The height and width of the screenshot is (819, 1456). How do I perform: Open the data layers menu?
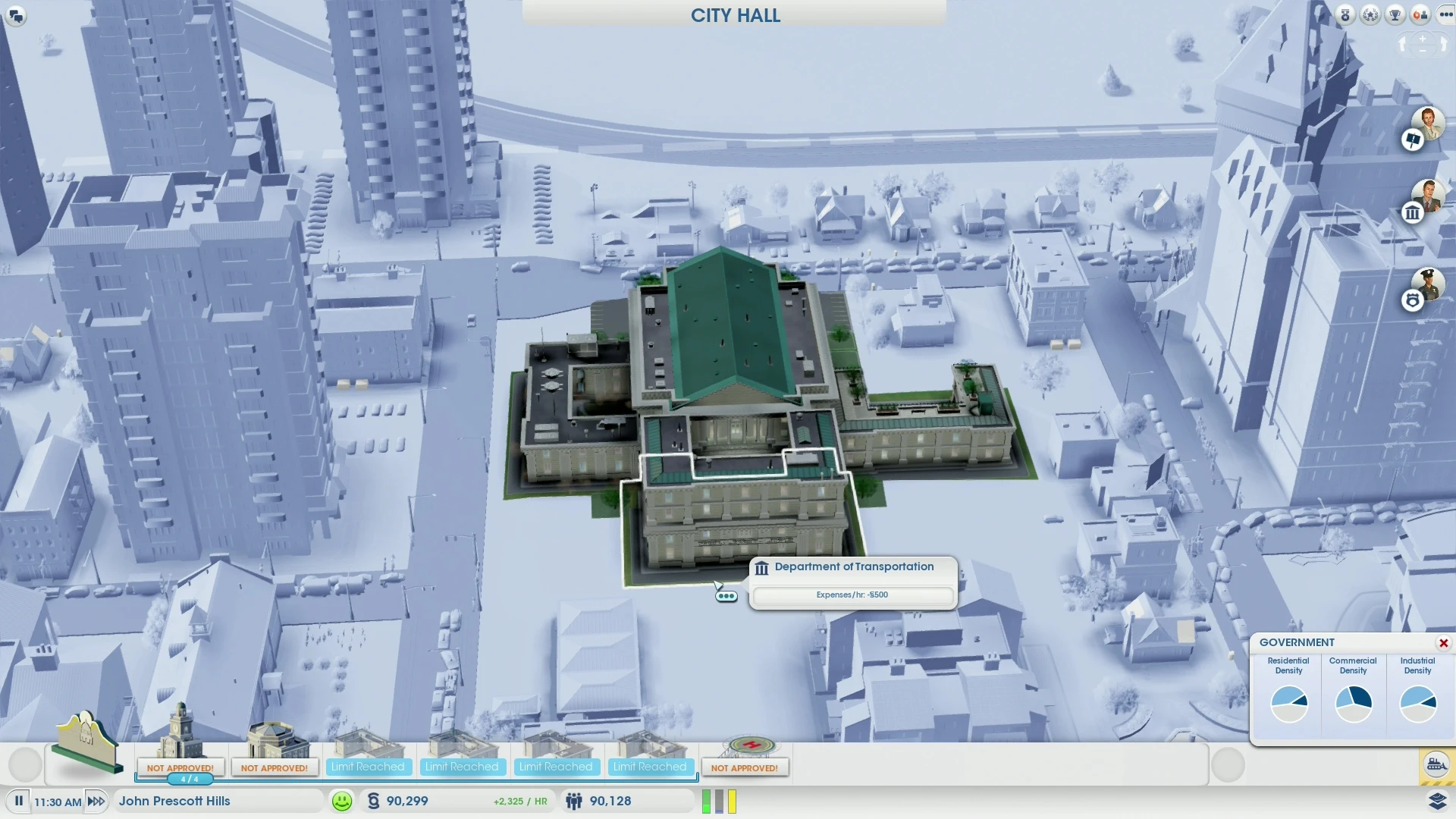1437,801
